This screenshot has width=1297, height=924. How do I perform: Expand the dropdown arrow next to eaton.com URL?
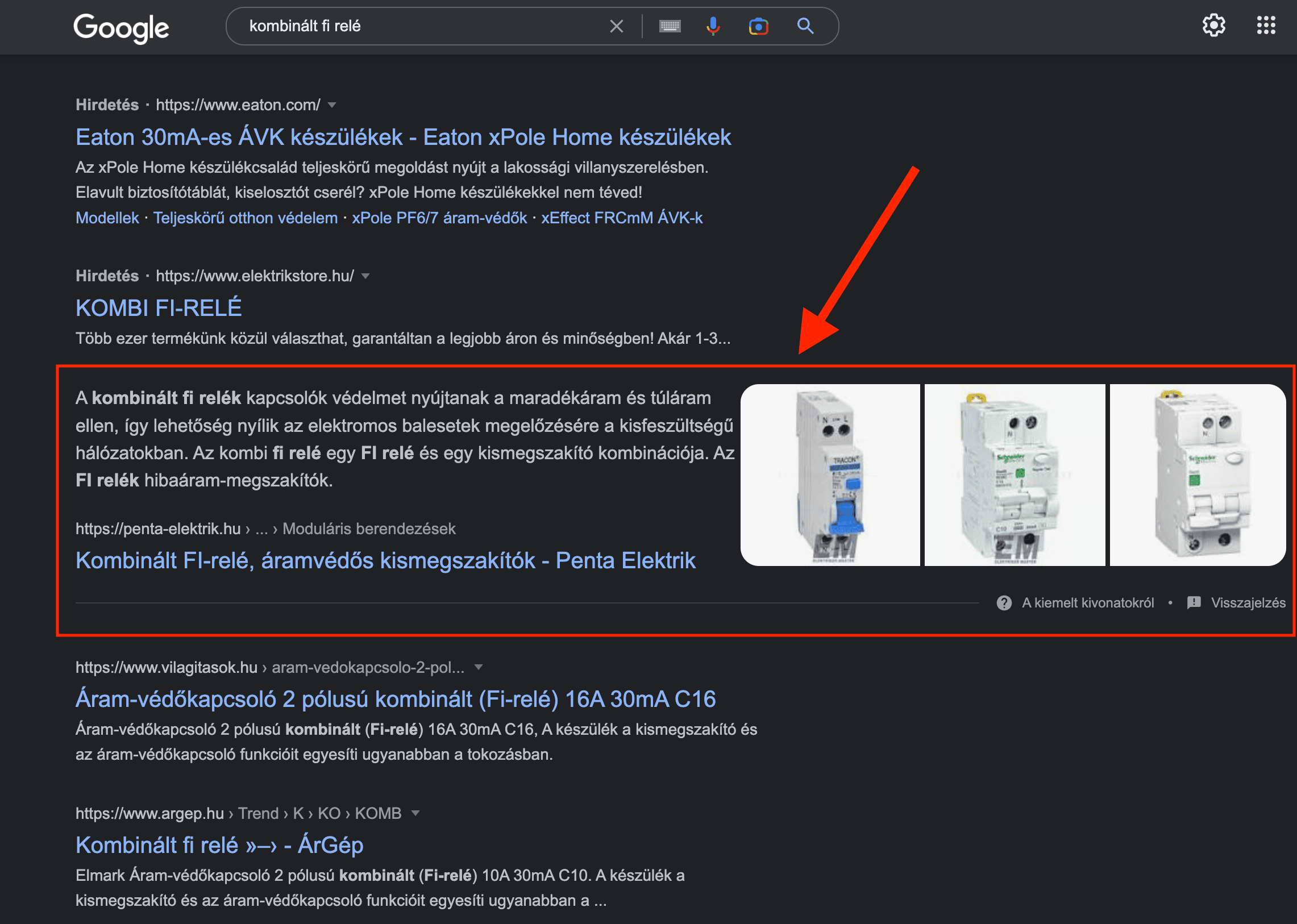[332, 105]
